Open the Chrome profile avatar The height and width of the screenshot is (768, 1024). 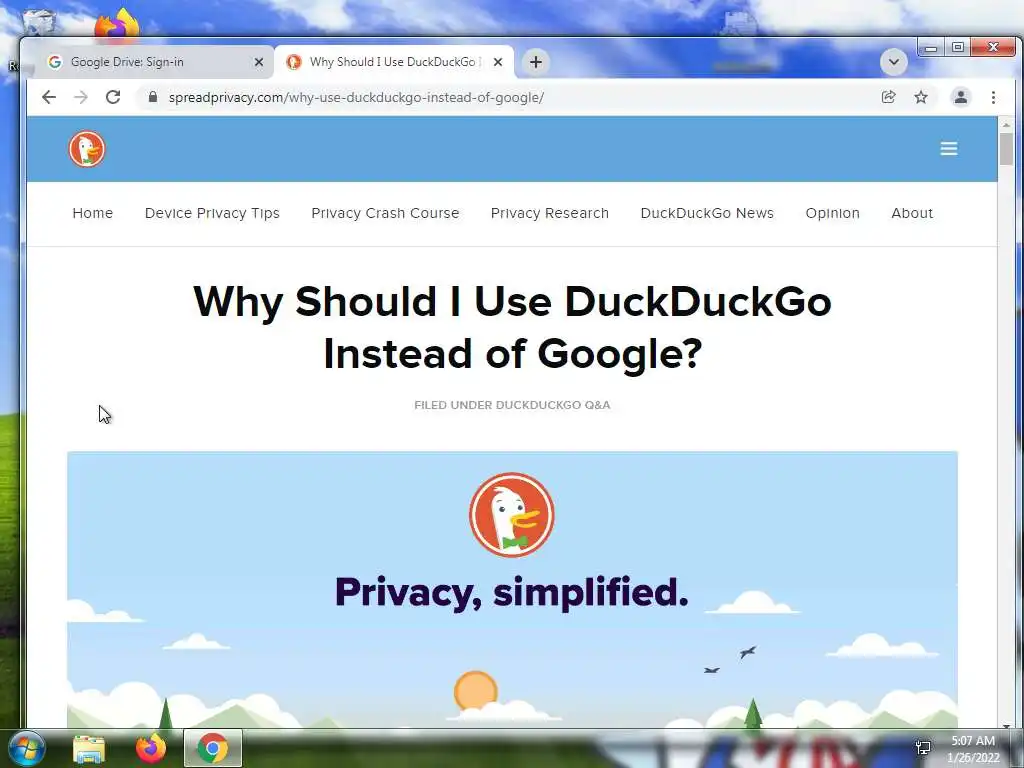pos(961,97)
